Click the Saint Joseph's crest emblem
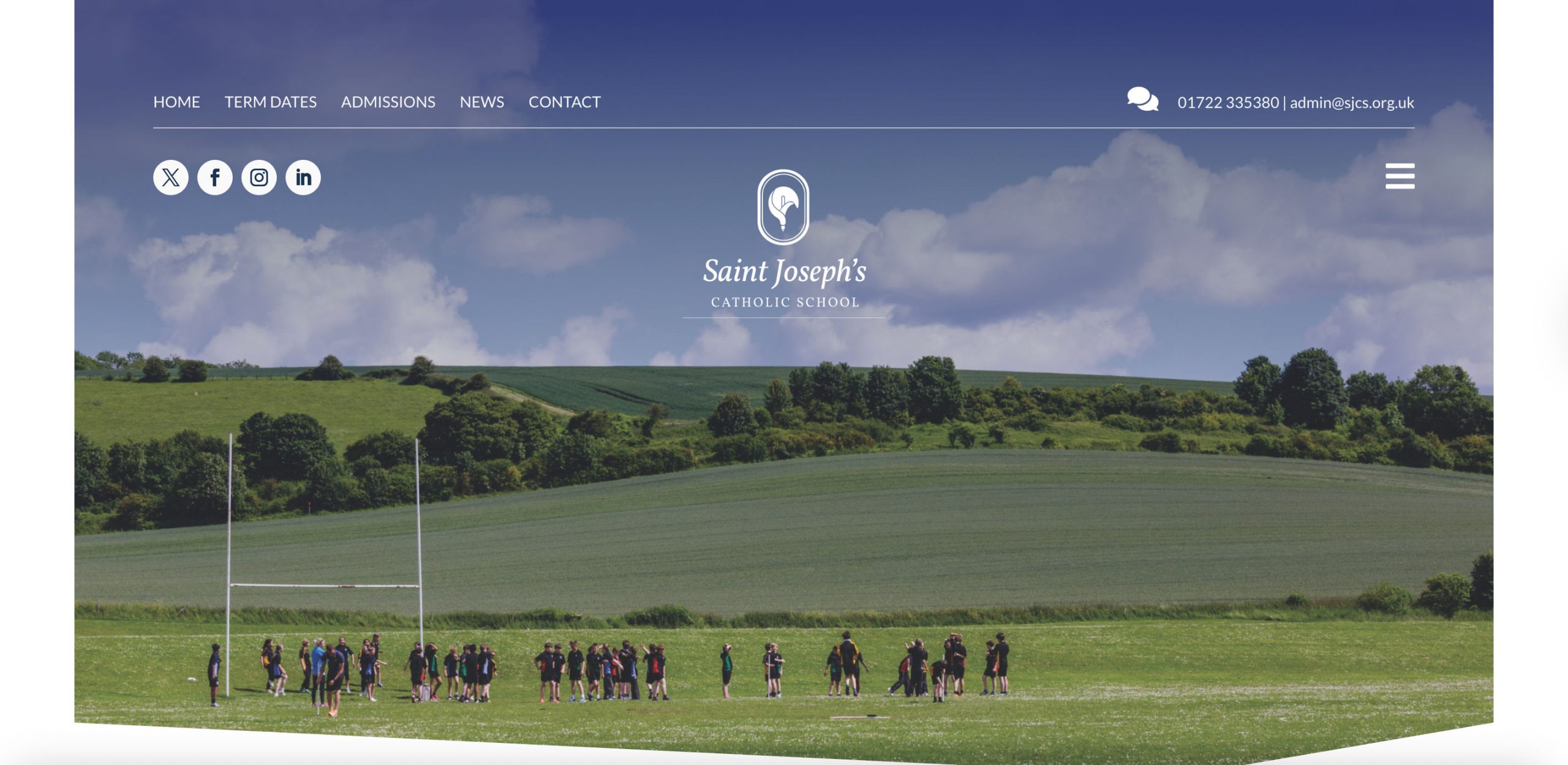The width and height of the screenshot is (1568, 765). (783, 207)
